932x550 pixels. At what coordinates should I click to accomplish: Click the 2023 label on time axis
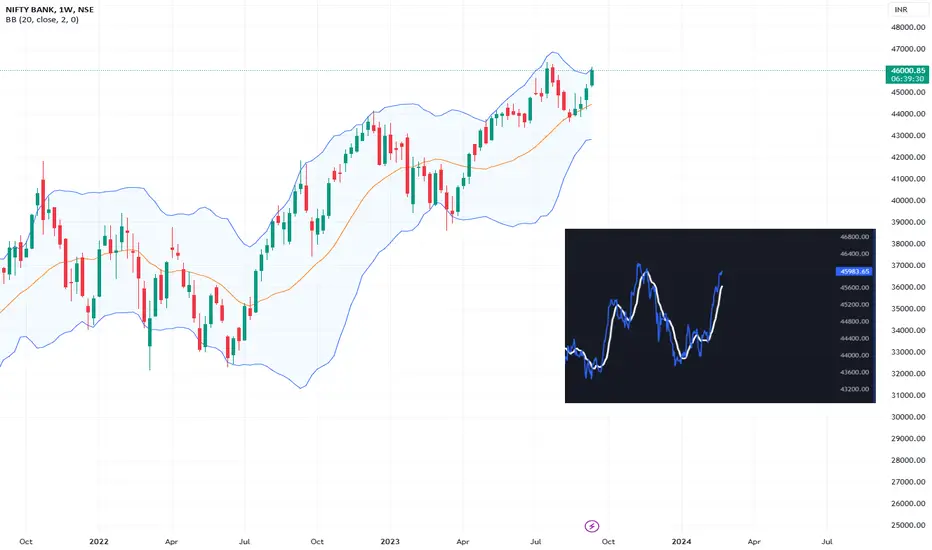(390, 542)
